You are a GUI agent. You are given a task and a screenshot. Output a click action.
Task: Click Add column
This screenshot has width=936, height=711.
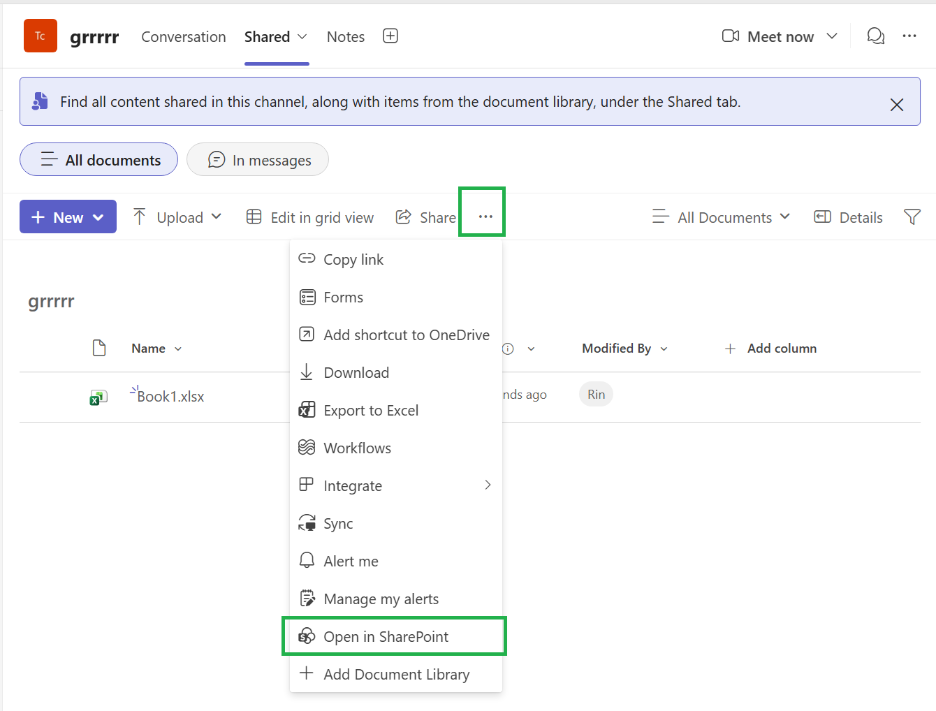(770, 349)
